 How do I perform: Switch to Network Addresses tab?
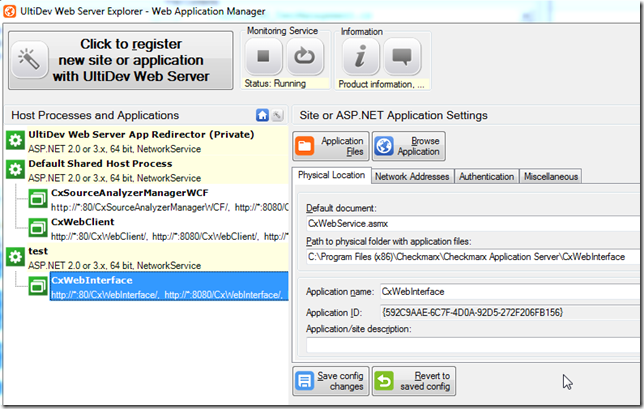(412, 177)
